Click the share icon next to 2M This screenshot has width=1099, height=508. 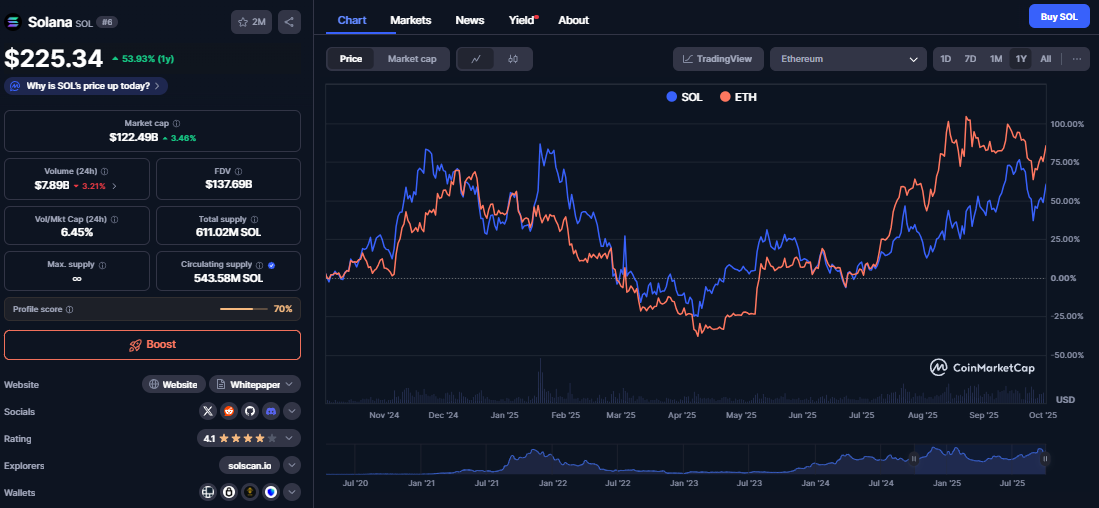(x=289, y=22)
